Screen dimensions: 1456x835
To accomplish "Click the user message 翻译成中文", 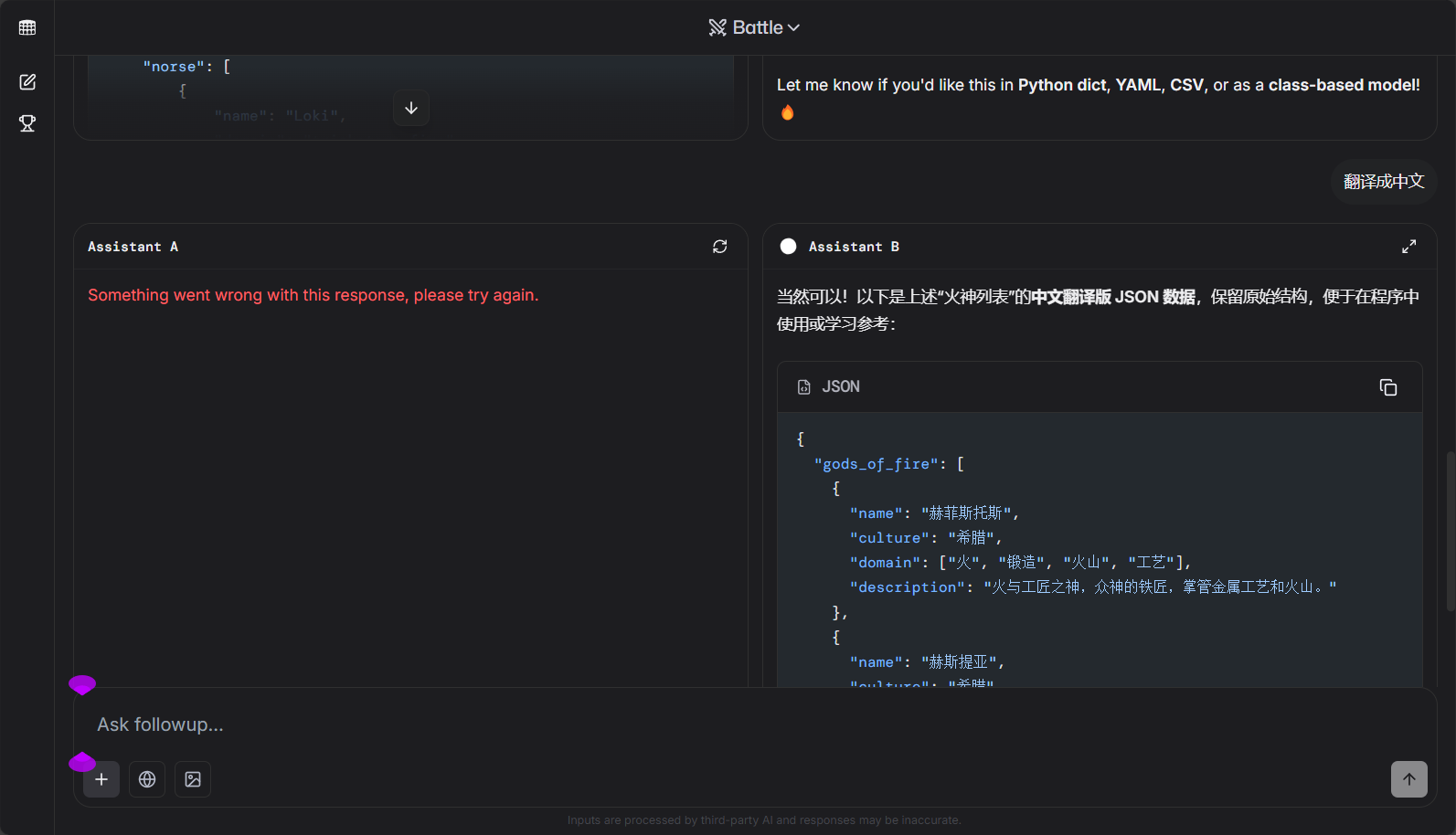I will (x=1384, y=182).
